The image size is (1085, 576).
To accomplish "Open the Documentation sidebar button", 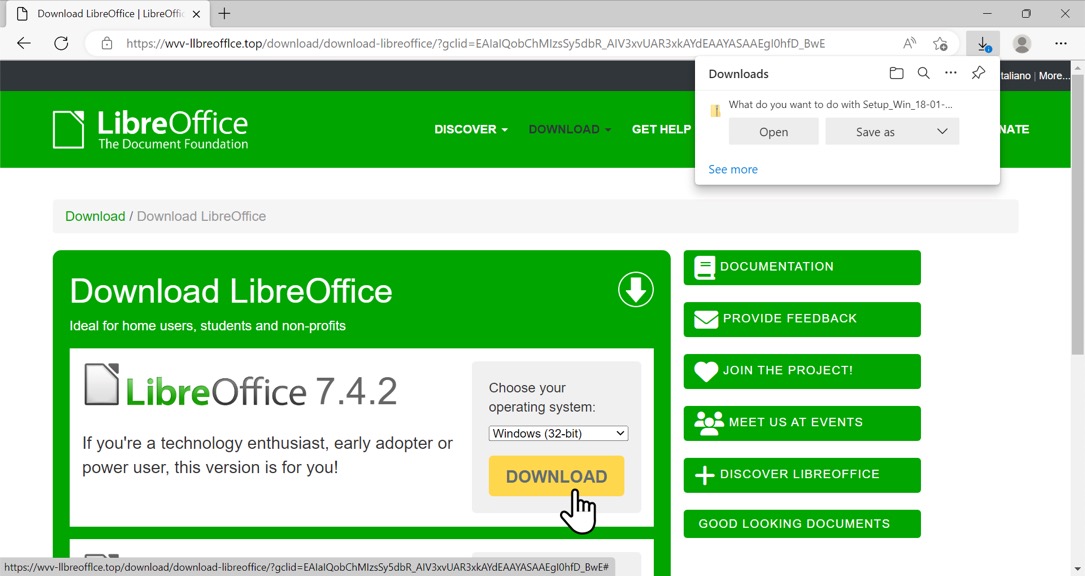I will [802, 267].
